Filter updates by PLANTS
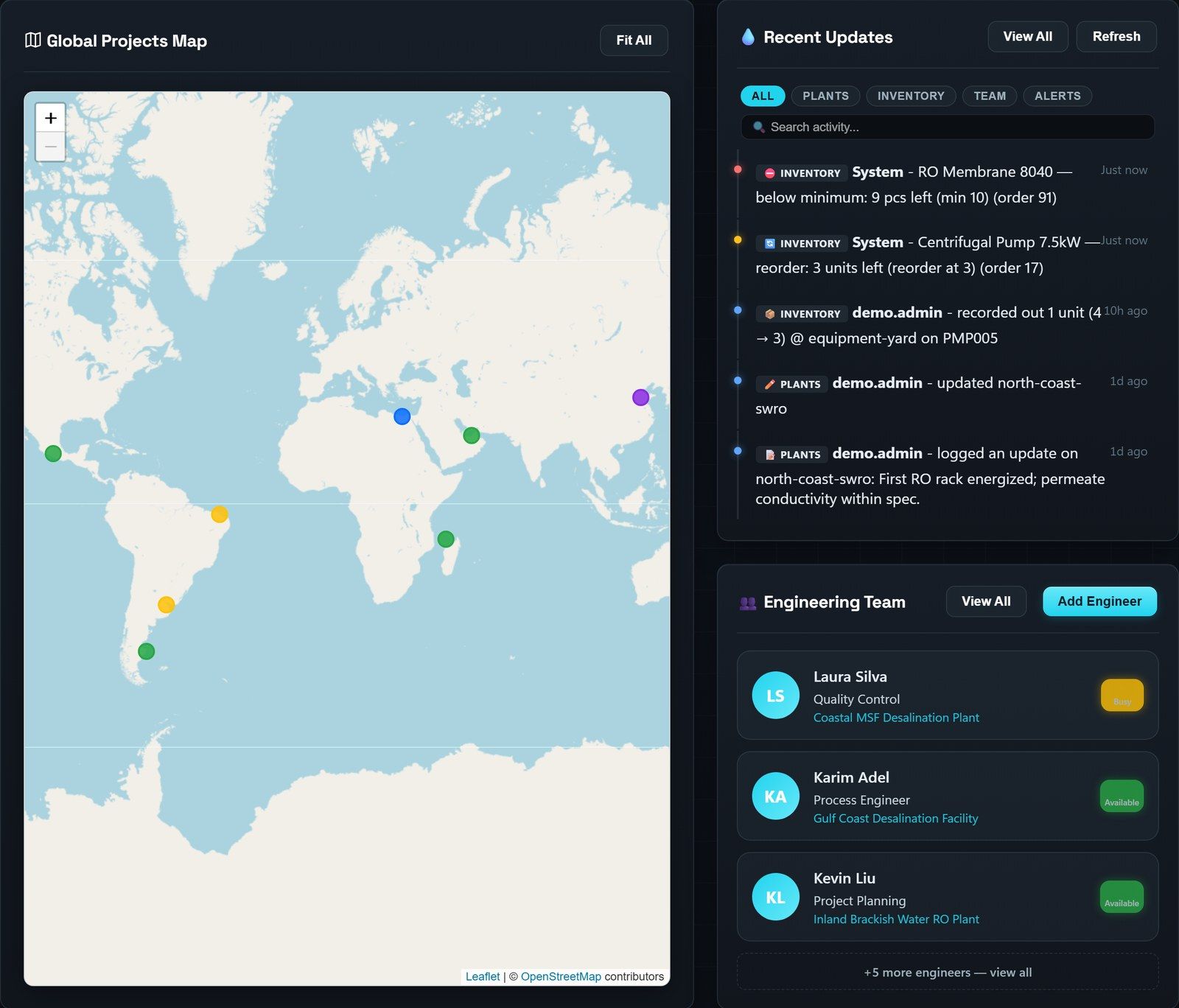This screenshot has height=1008, width=1179. pos(825,96)
